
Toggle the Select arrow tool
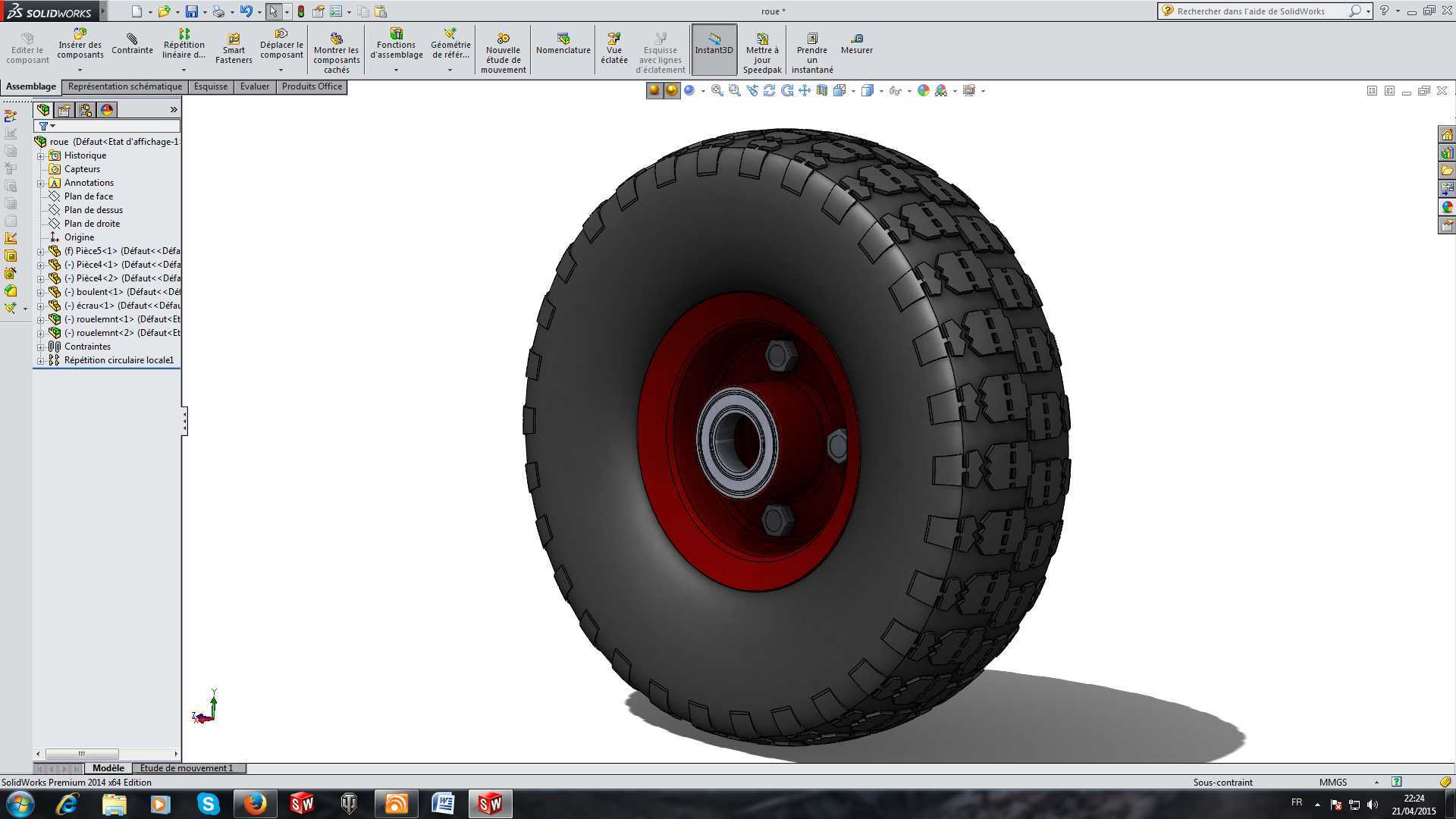tap(273, 11)
